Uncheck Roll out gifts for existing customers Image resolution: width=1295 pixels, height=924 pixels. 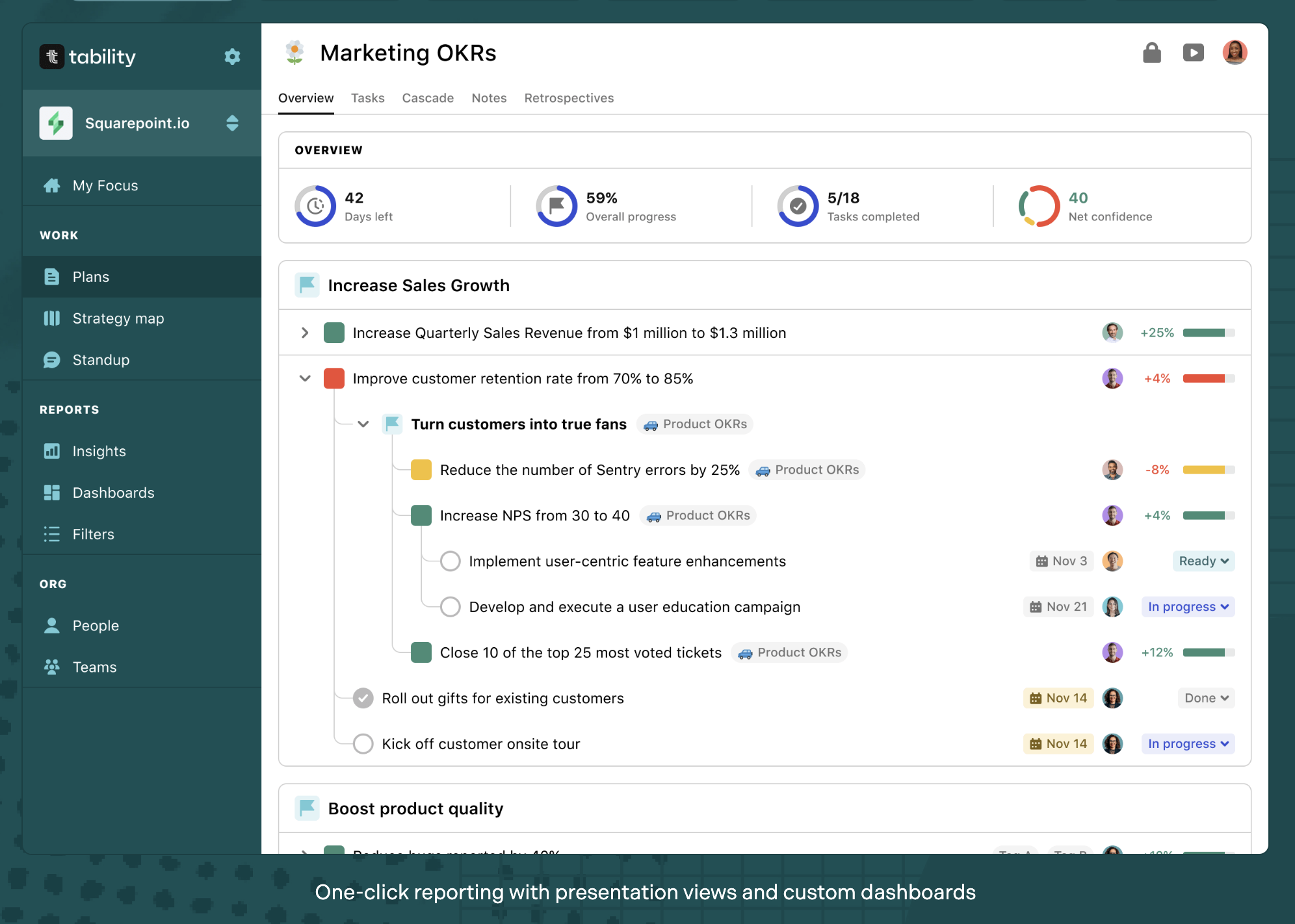(363, 699)
